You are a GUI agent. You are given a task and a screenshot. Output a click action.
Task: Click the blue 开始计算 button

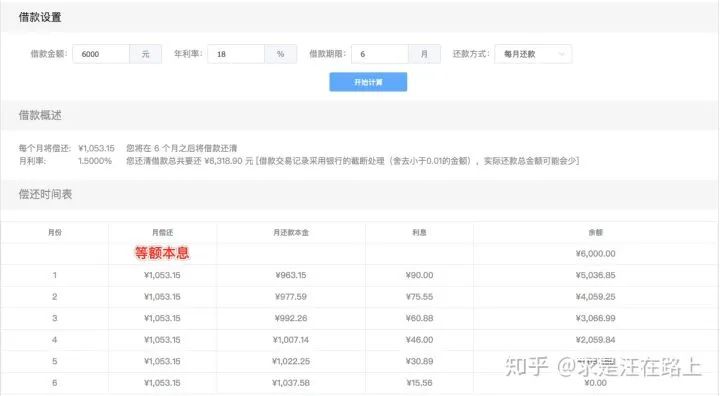click(x=368, y=82)
